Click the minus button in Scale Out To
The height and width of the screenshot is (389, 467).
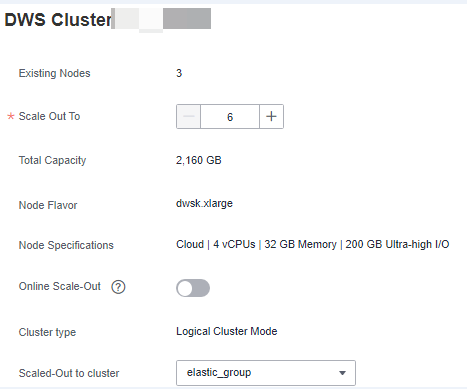click(x=188, y=116)
